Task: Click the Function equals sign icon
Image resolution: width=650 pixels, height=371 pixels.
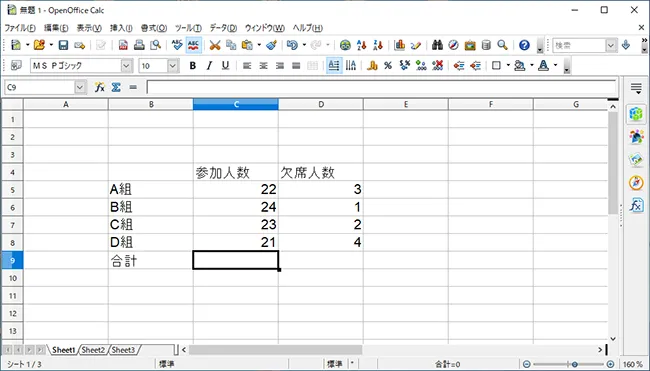Action: tap(133, 87)
